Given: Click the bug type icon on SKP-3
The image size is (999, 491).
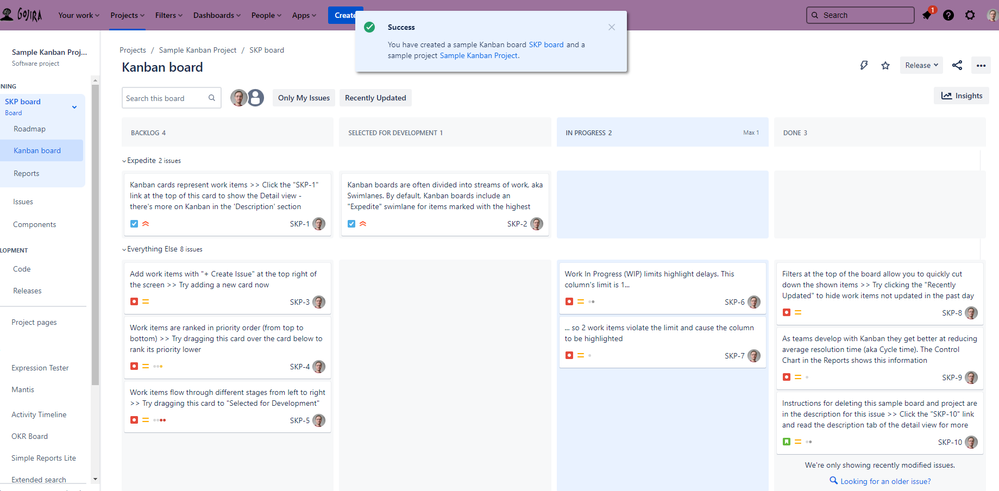Looking at the screenshot, I should point(134,302).
